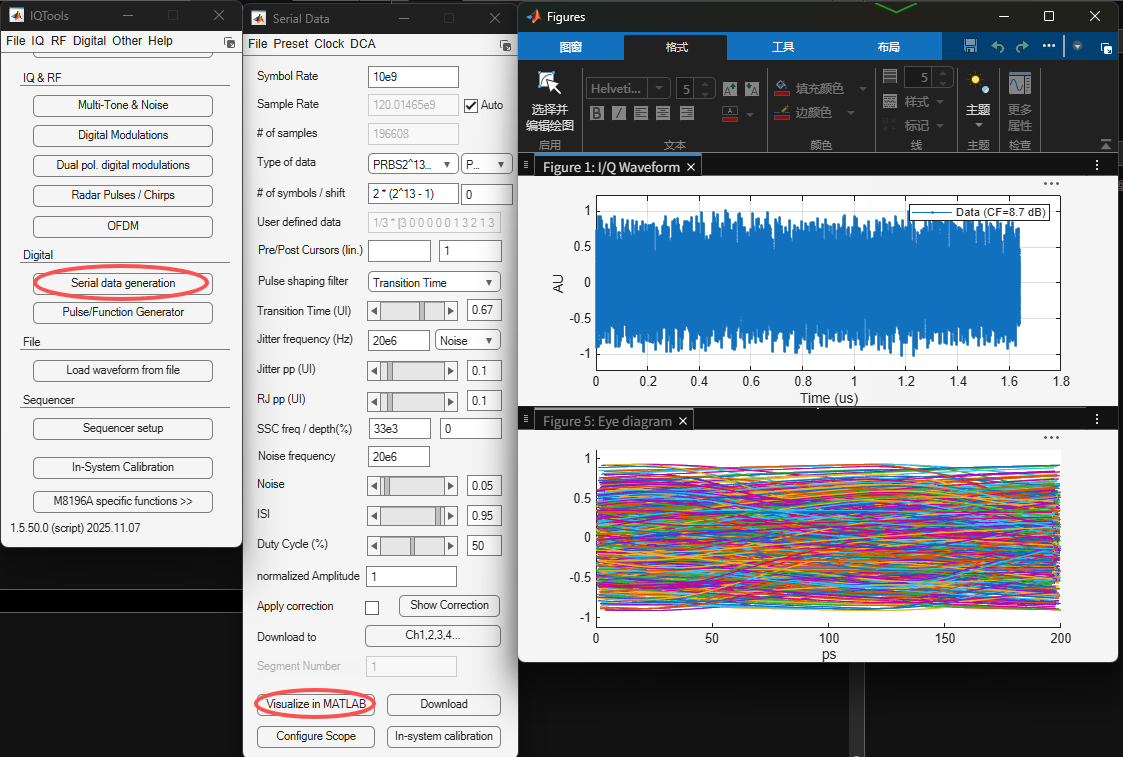Open the small P... dropdown beside data type
1123x757 pixels.
tap(487, 164)
